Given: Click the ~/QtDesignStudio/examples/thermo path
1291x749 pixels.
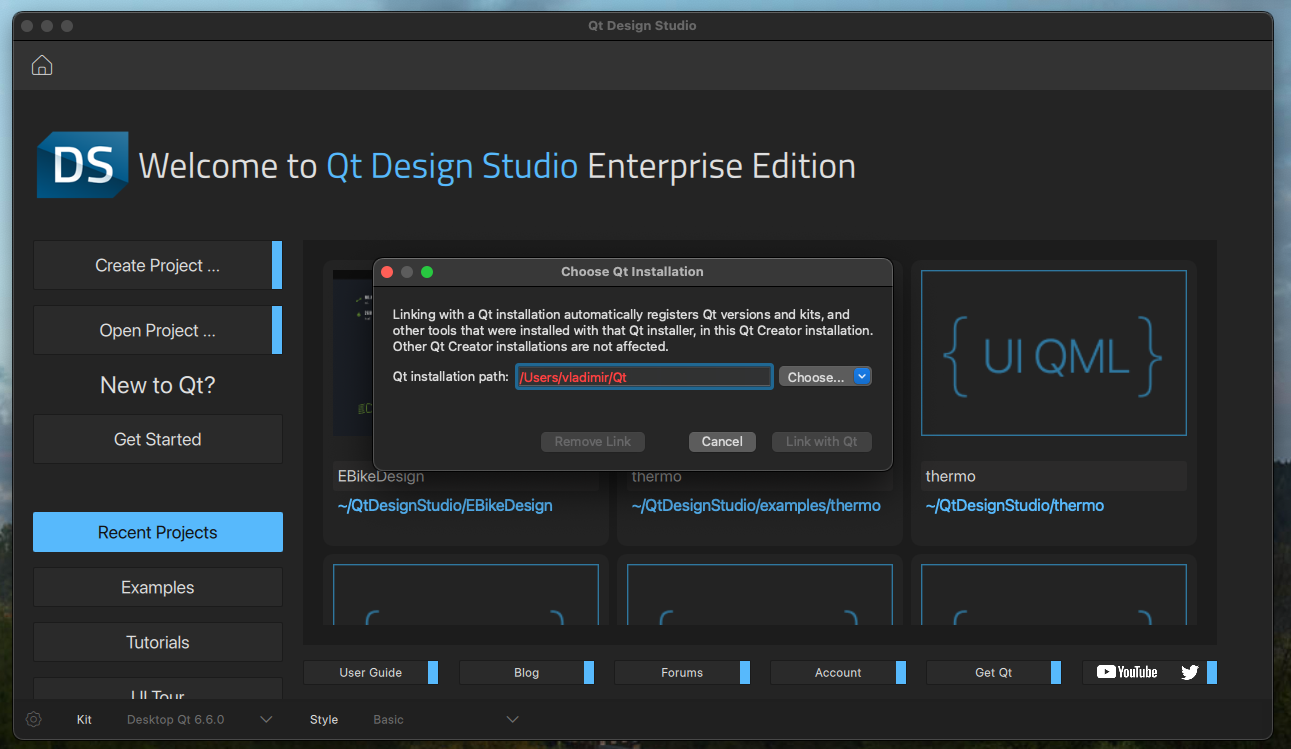Looking at the screenshot, I should 756,506.
